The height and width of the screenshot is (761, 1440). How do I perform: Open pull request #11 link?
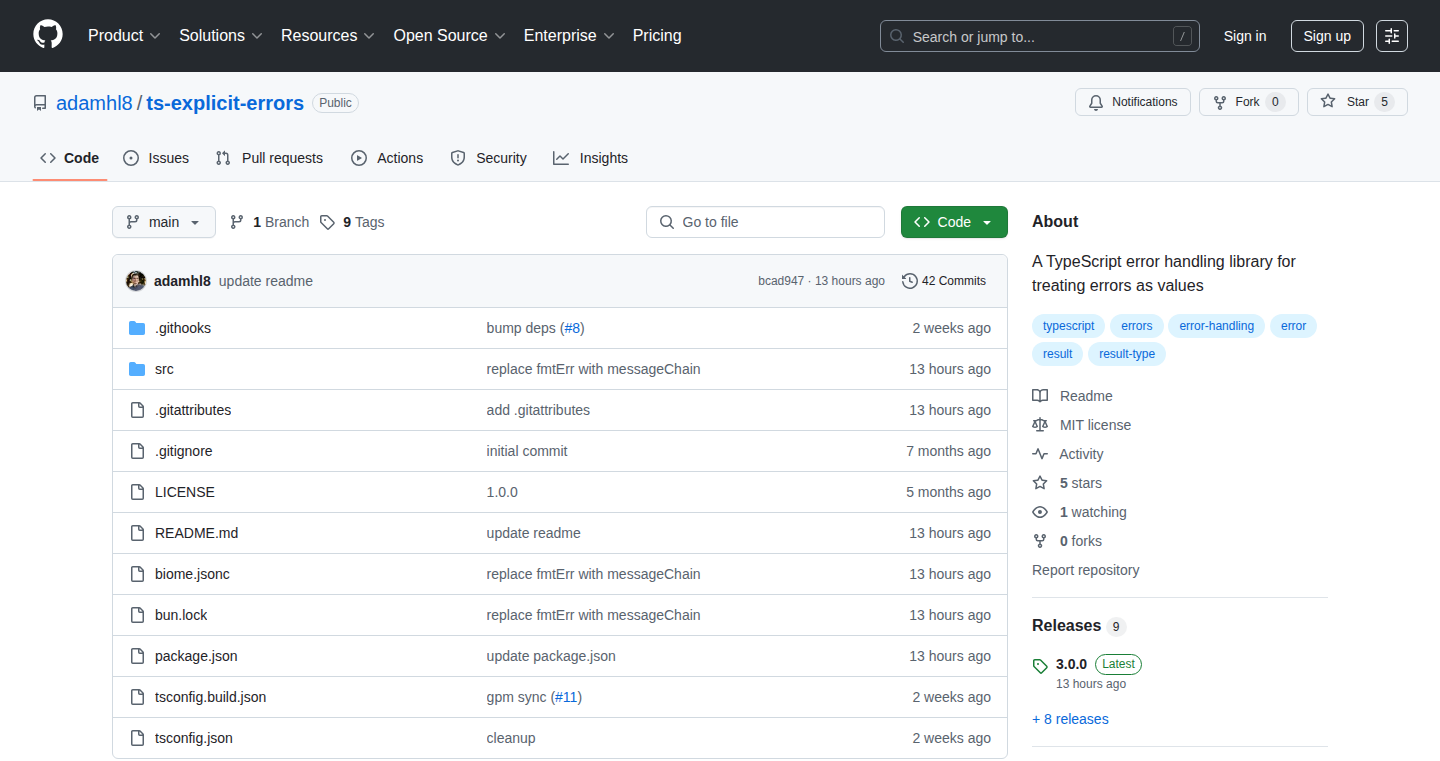point(566,697)
